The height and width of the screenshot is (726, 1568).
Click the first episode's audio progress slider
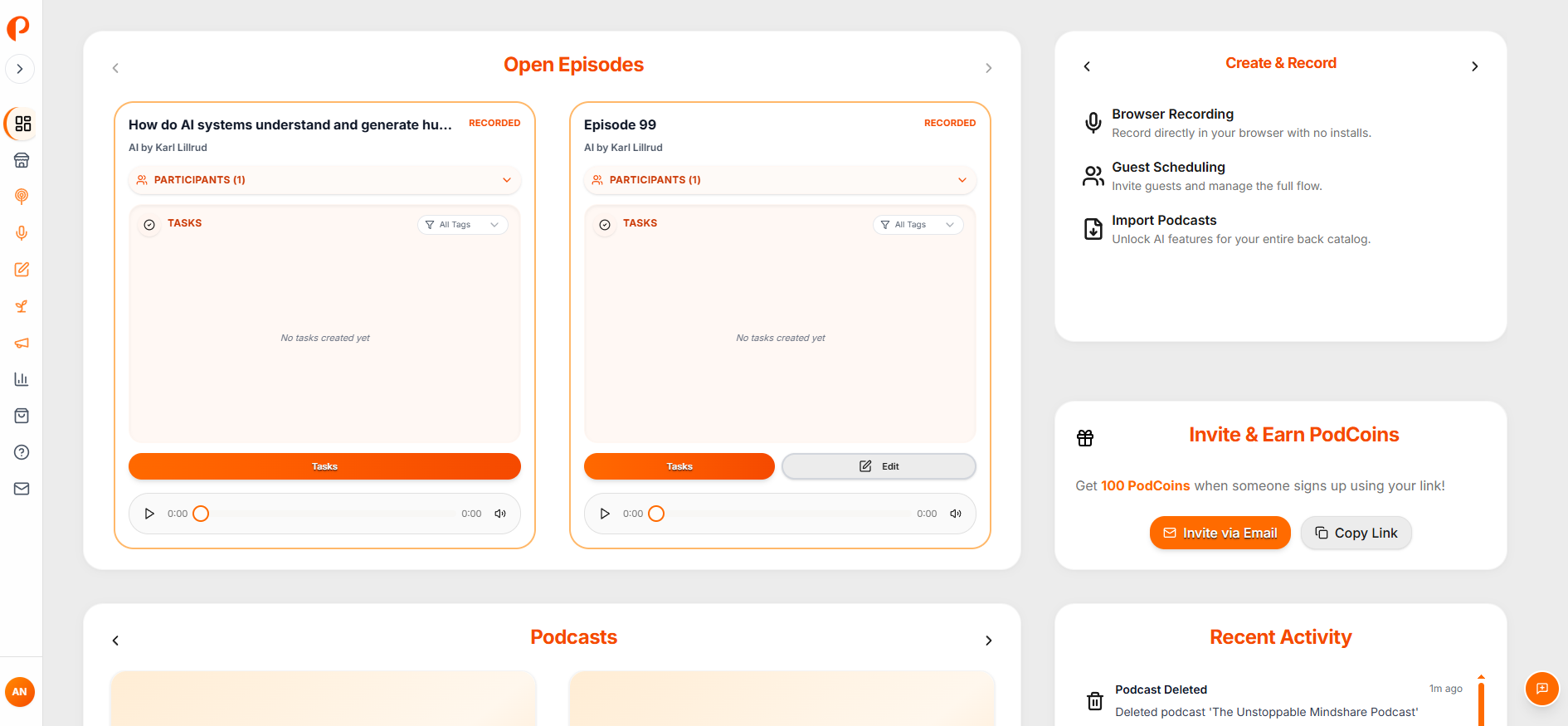point(332,514)
